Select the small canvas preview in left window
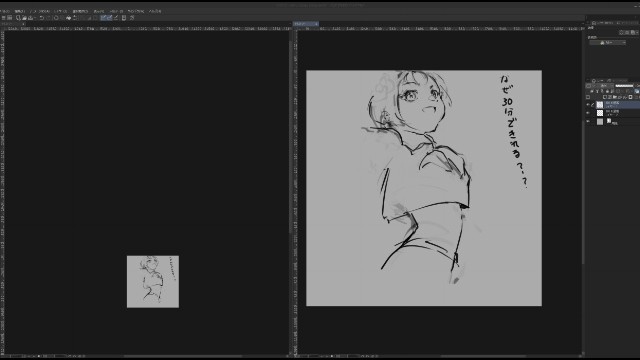The width and height of the screenshot is (640, 360). 153,282
